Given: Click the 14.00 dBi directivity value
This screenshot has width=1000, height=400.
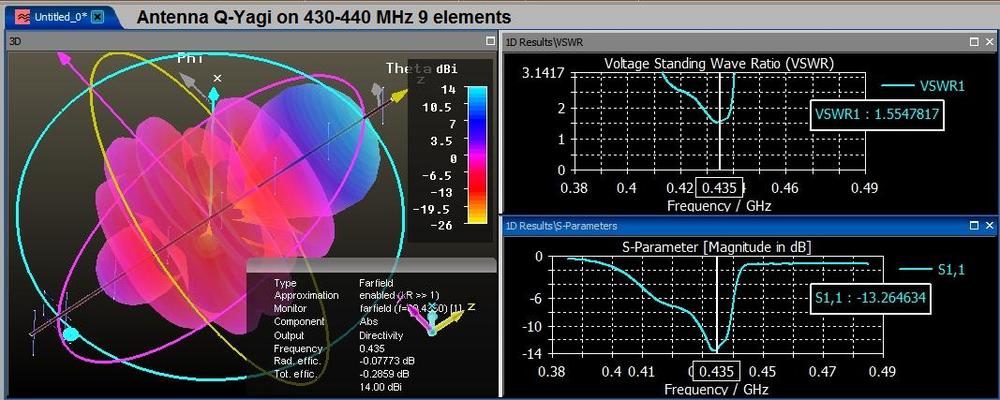Looking at the screenshot, I should pyautogui.click(x=381, y=387).
